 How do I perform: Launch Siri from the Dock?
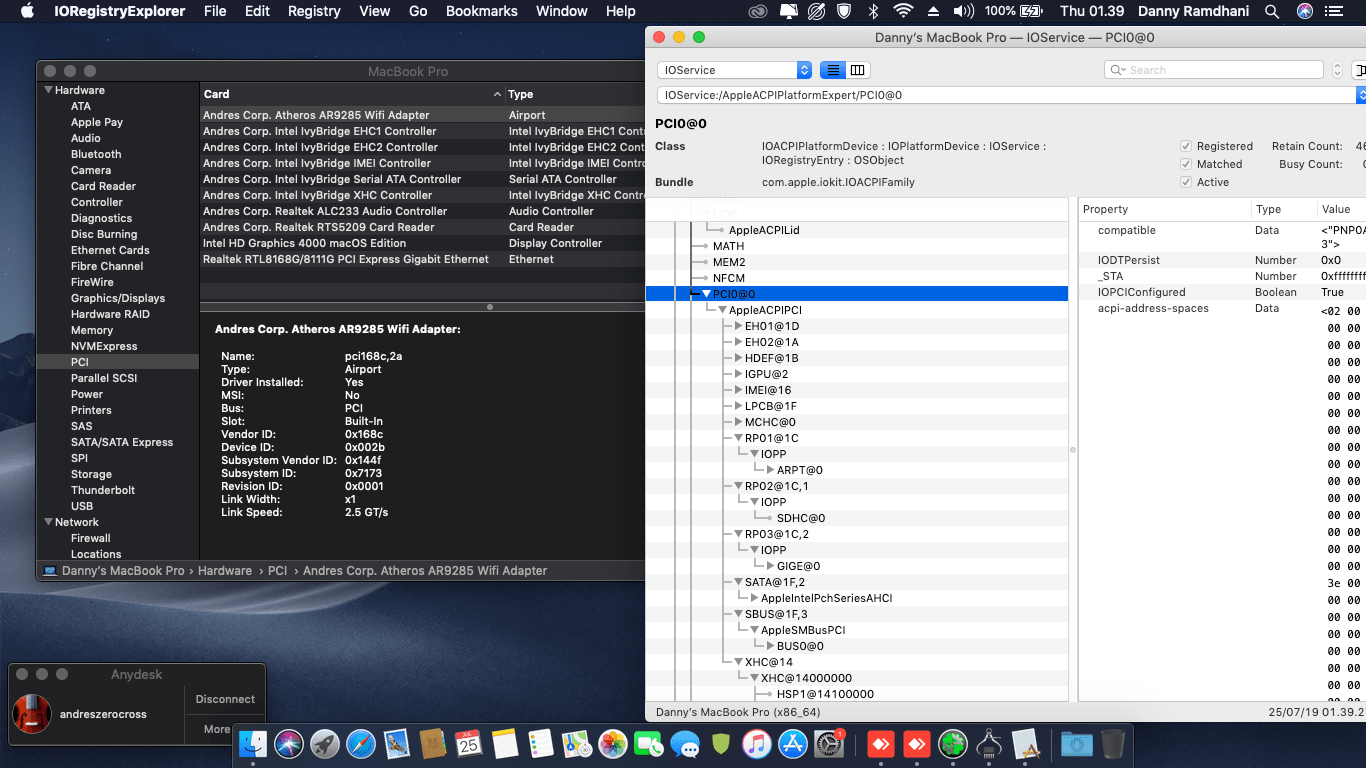pos(289,743)
